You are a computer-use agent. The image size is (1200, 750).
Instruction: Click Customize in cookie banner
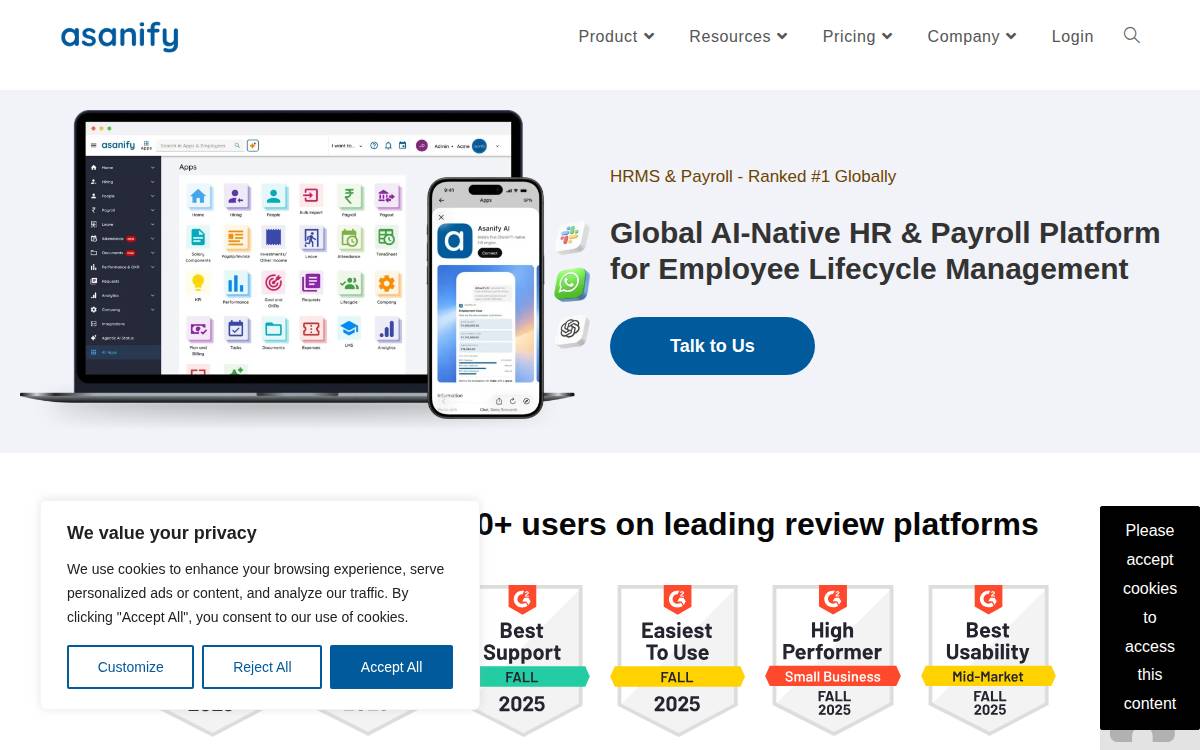click(130, 667)
